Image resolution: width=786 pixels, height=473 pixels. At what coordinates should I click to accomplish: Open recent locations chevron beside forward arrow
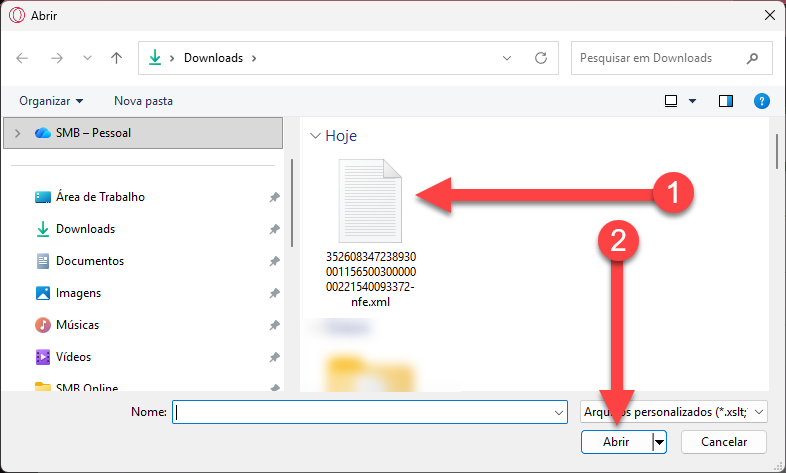87,58
